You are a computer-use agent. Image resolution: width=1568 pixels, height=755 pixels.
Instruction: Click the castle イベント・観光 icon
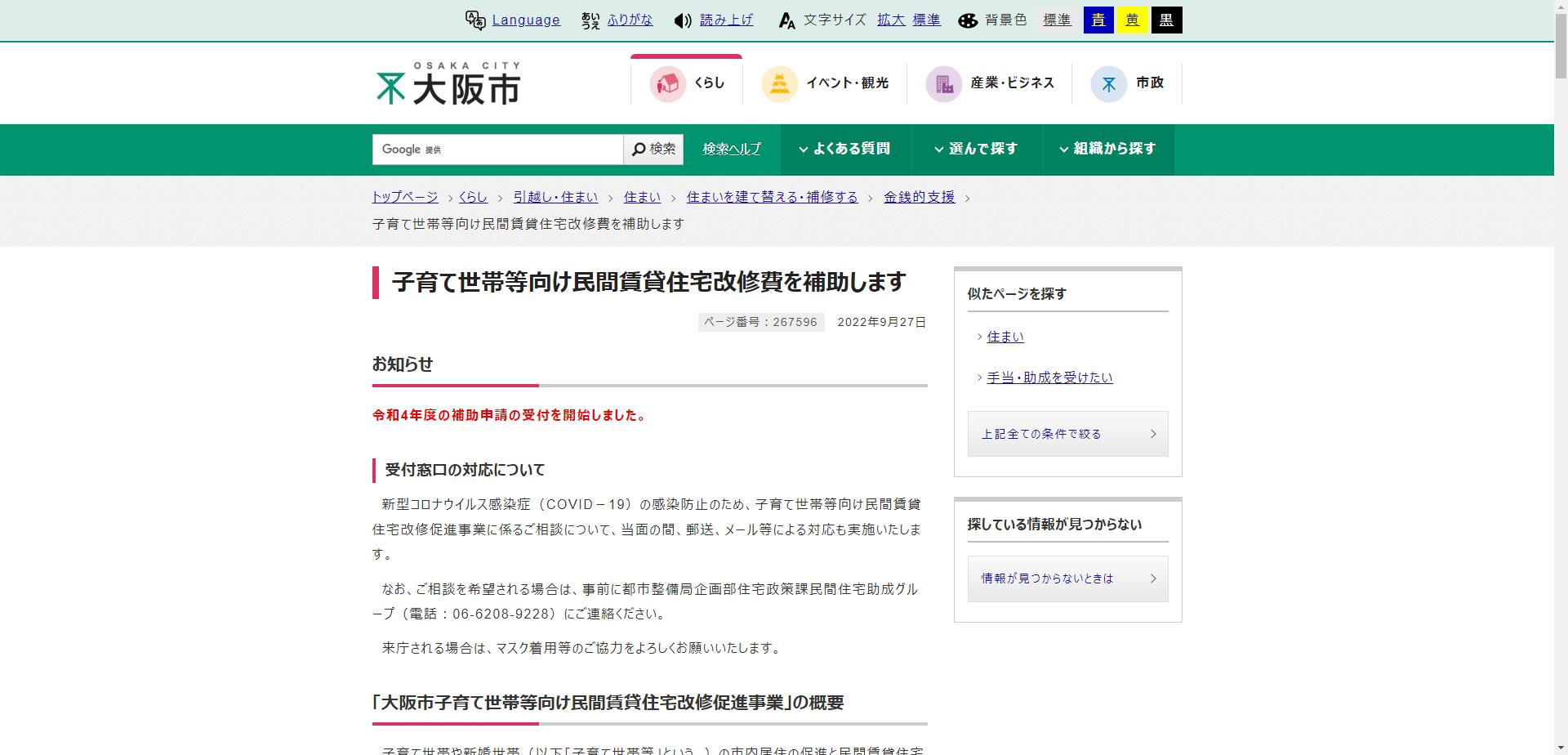point(779,83)
